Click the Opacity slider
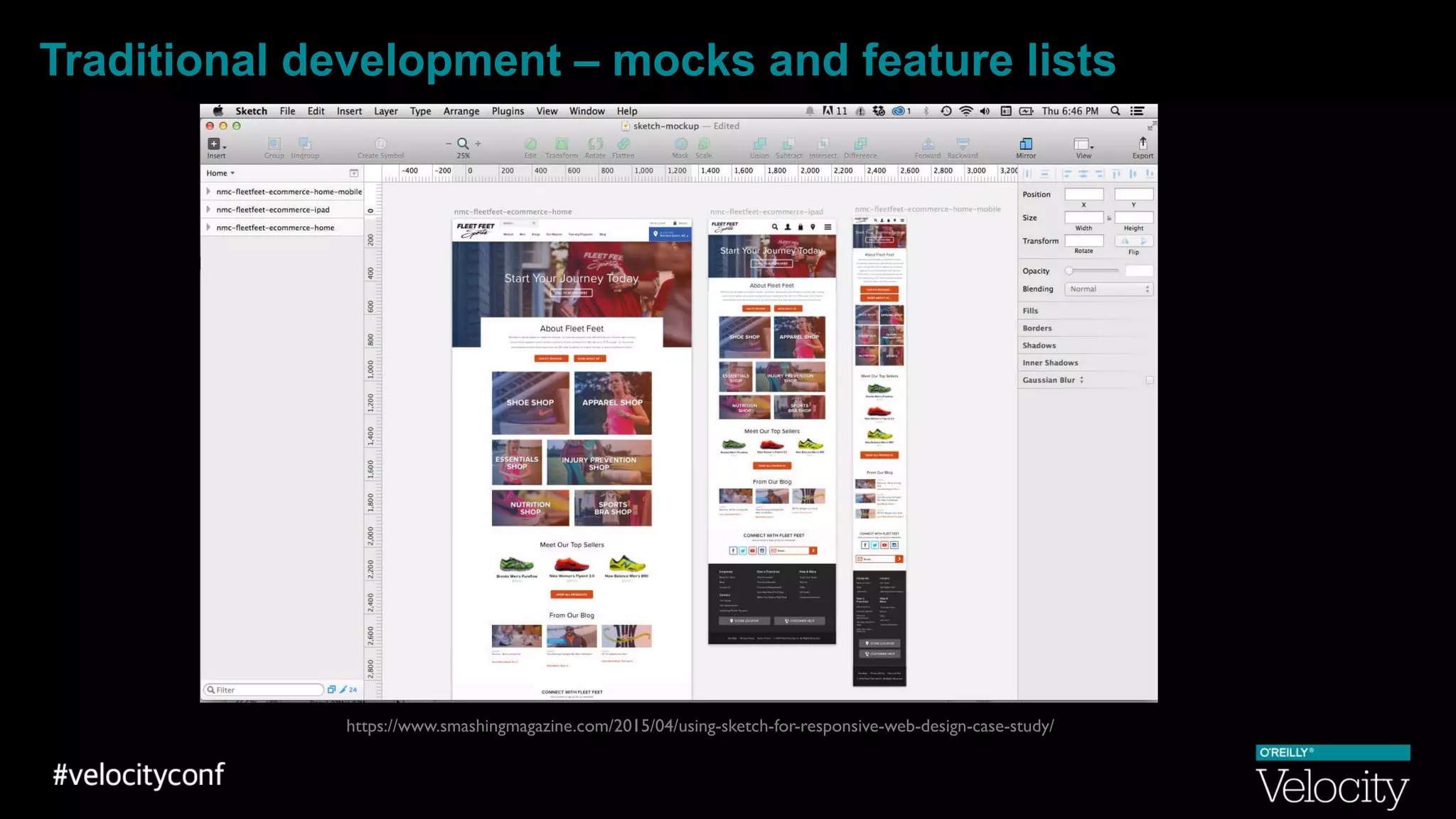 [x=1092, y=270]
